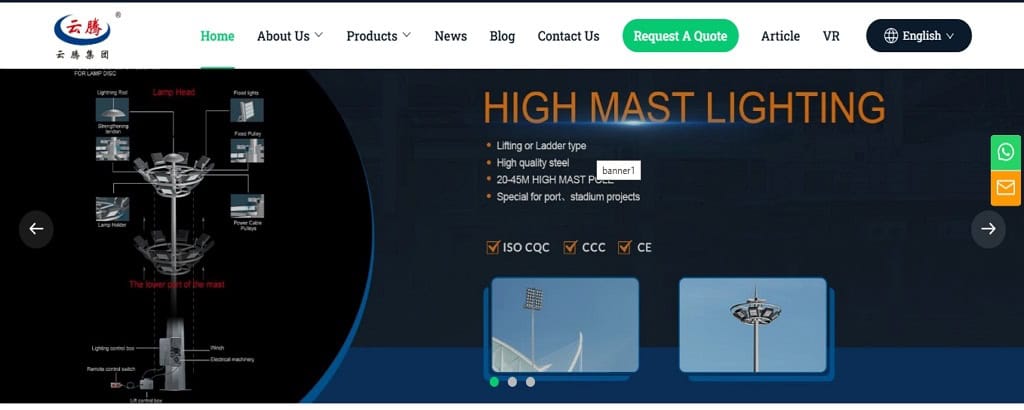
Task: Click the CE checkmark box
Action: tap(625, 247)
